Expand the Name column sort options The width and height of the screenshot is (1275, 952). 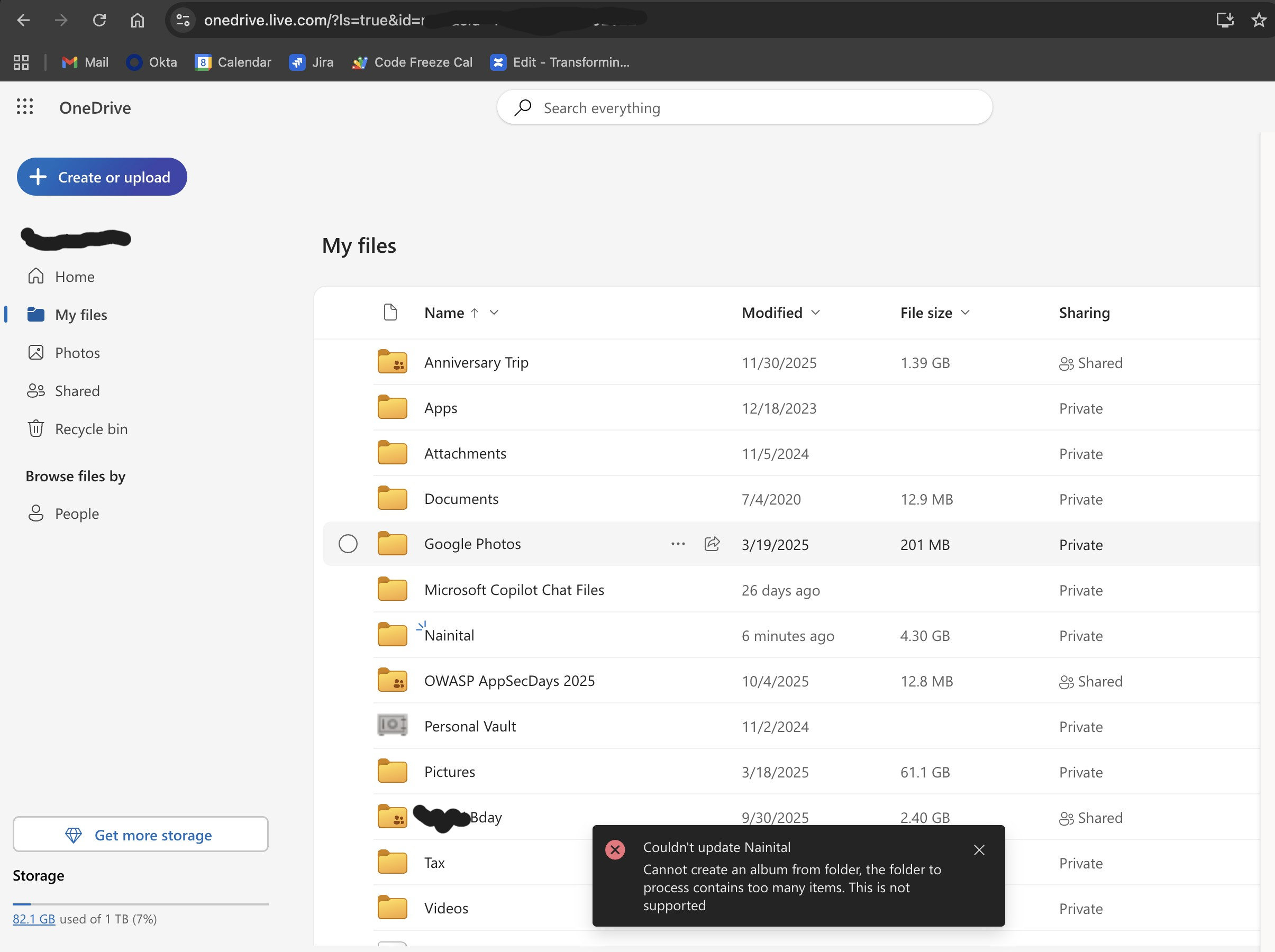pos(494,313)
